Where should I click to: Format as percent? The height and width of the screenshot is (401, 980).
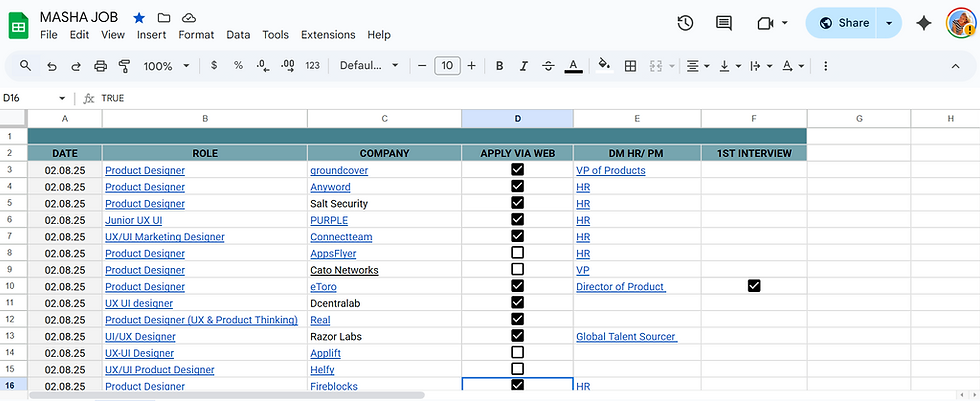[x=238, y=66]
